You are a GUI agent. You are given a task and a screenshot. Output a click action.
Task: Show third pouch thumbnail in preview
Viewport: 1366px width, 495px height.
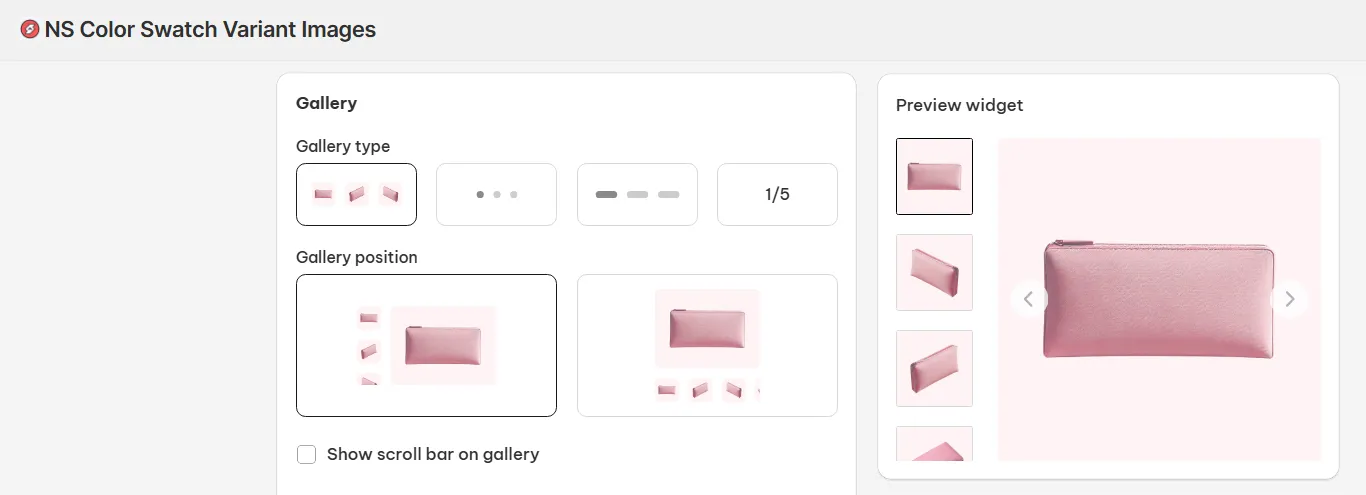click(934, 368)
